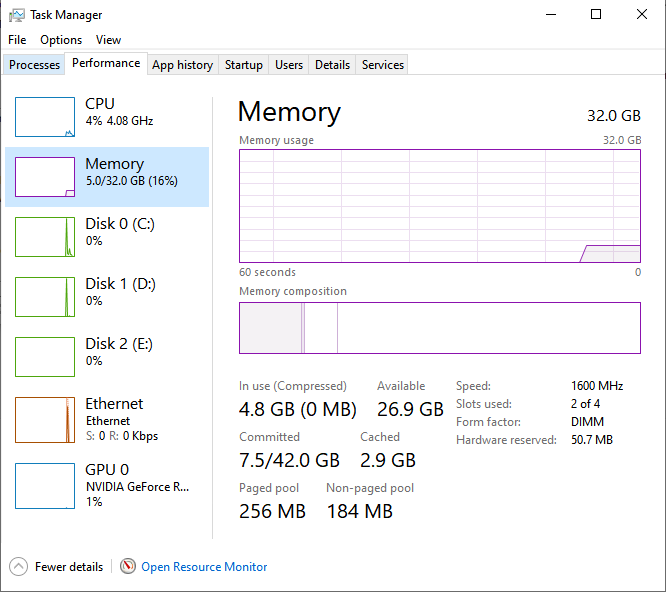Click the Disk 1 (D:) graph thumbnail
The height and width of the screenshot is (592, 666).
pyautogui.click(x=45, y=297)
